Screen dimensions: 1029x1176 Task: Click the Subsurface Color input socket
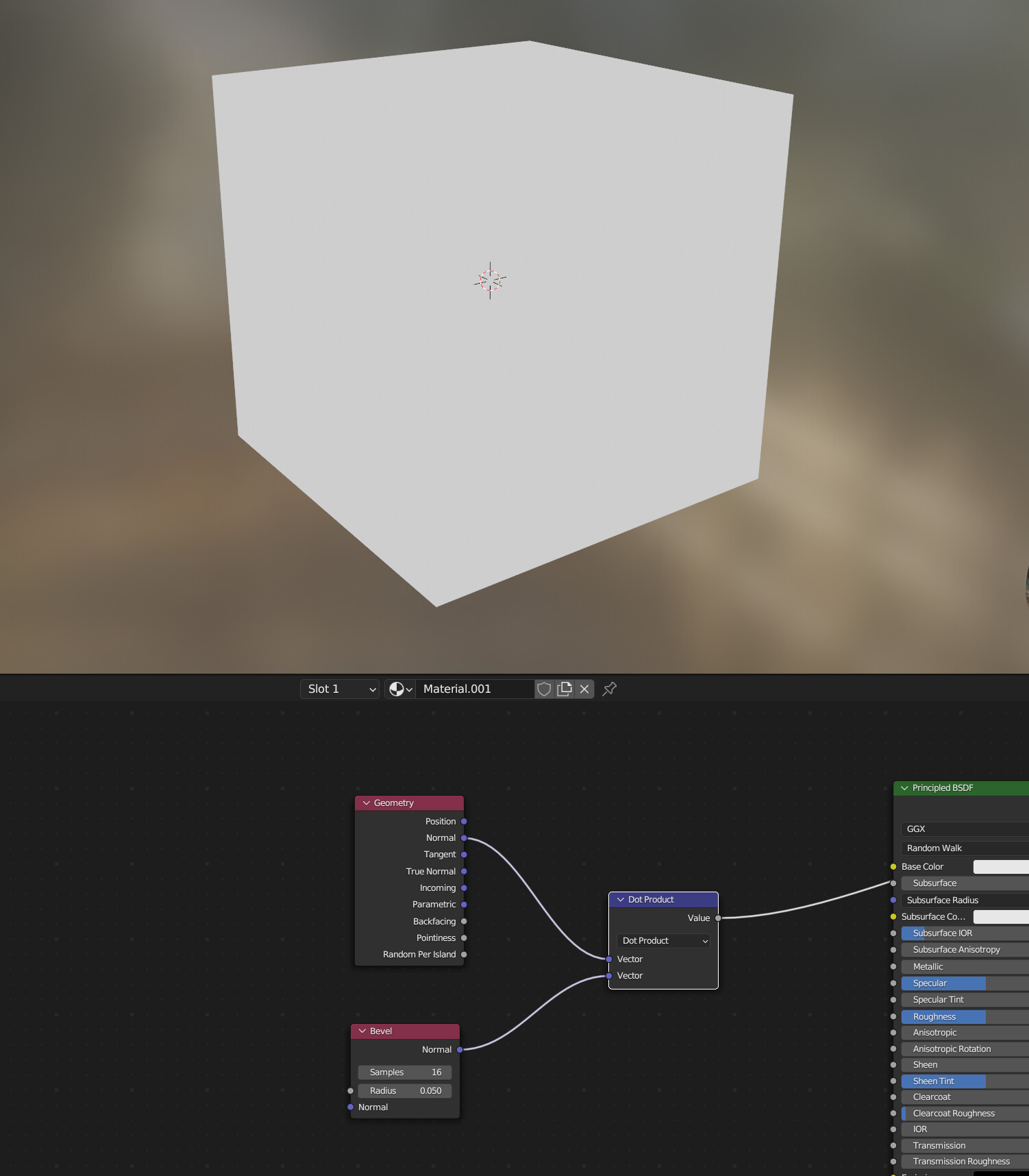[893, 916]
